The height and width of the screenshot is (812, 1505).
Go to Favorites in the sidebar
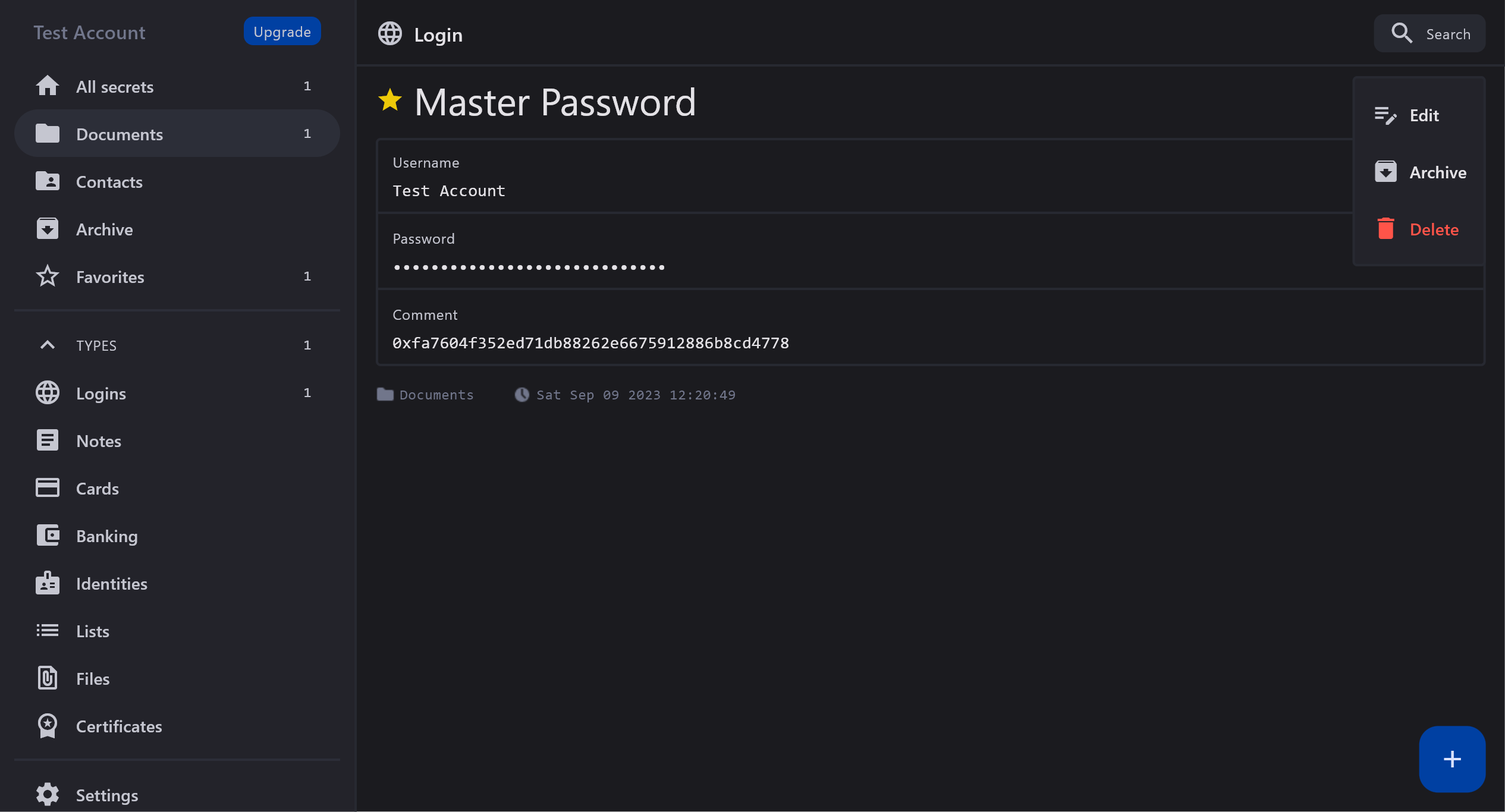110,277
